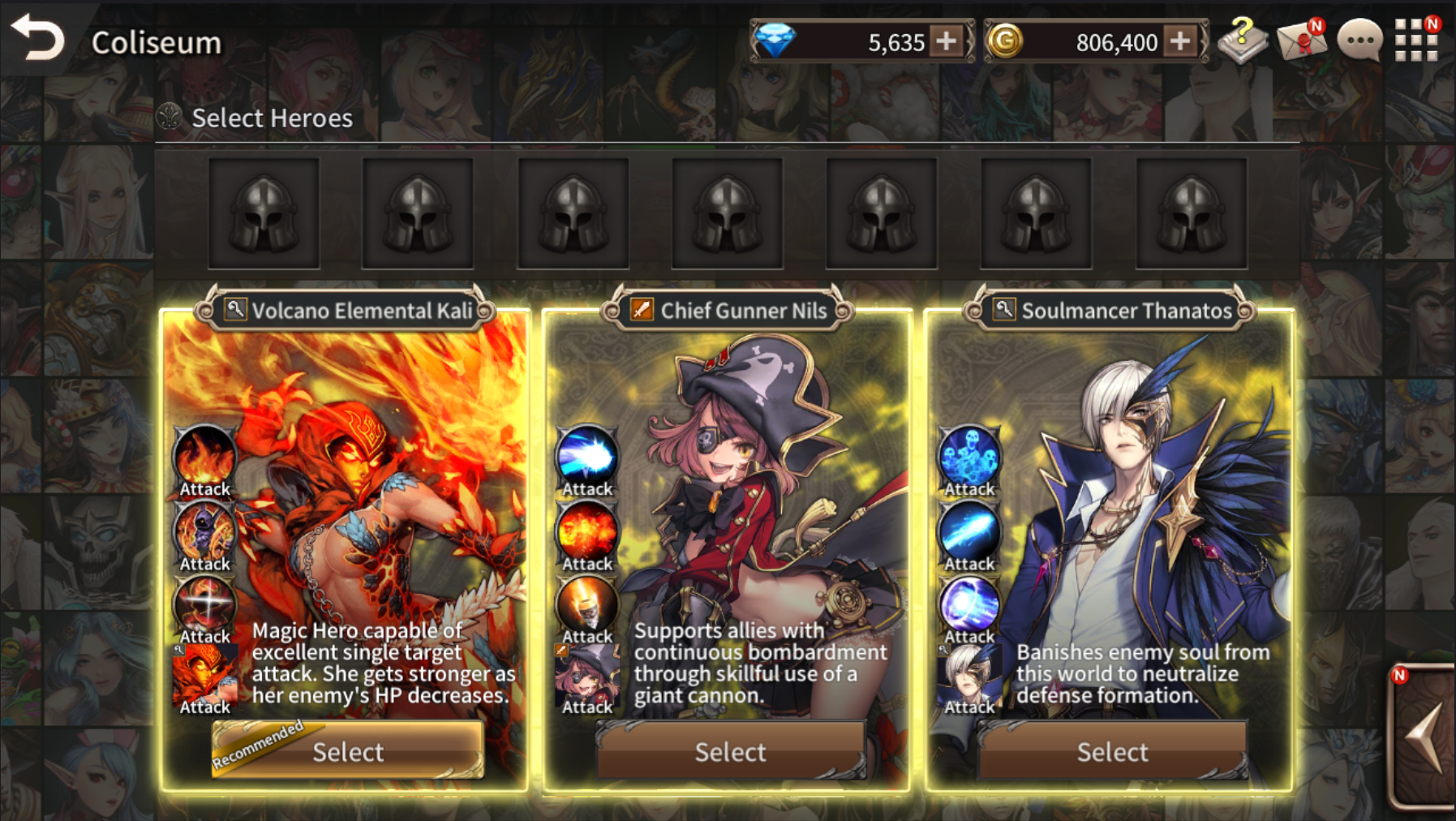Screen dimensions: 1456x821
Task: Click the last empty hero helmet slot
Action: (1191, 213)
